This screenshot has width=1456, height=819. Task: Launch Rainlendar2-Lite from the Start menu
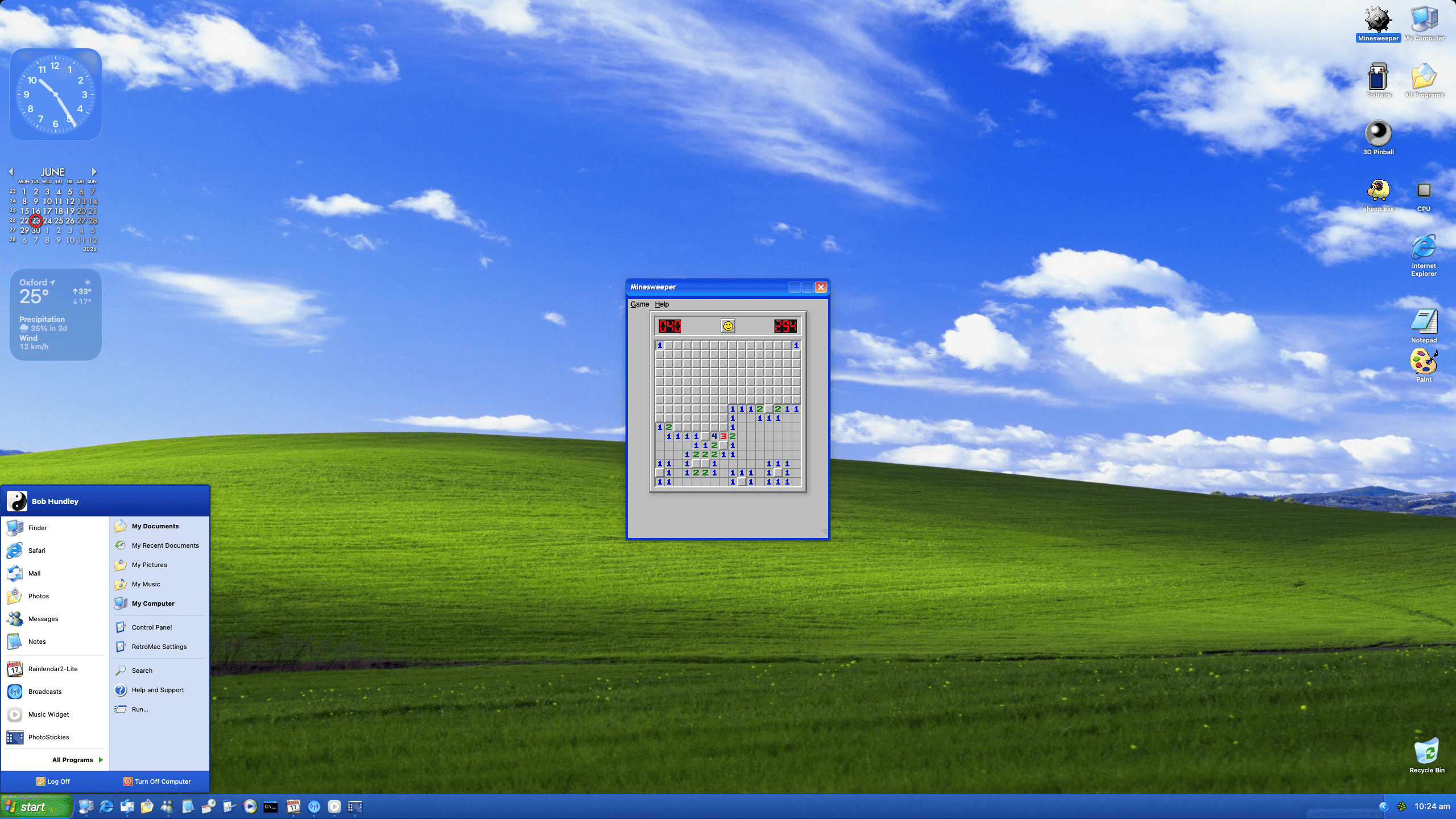pos(55,669)
